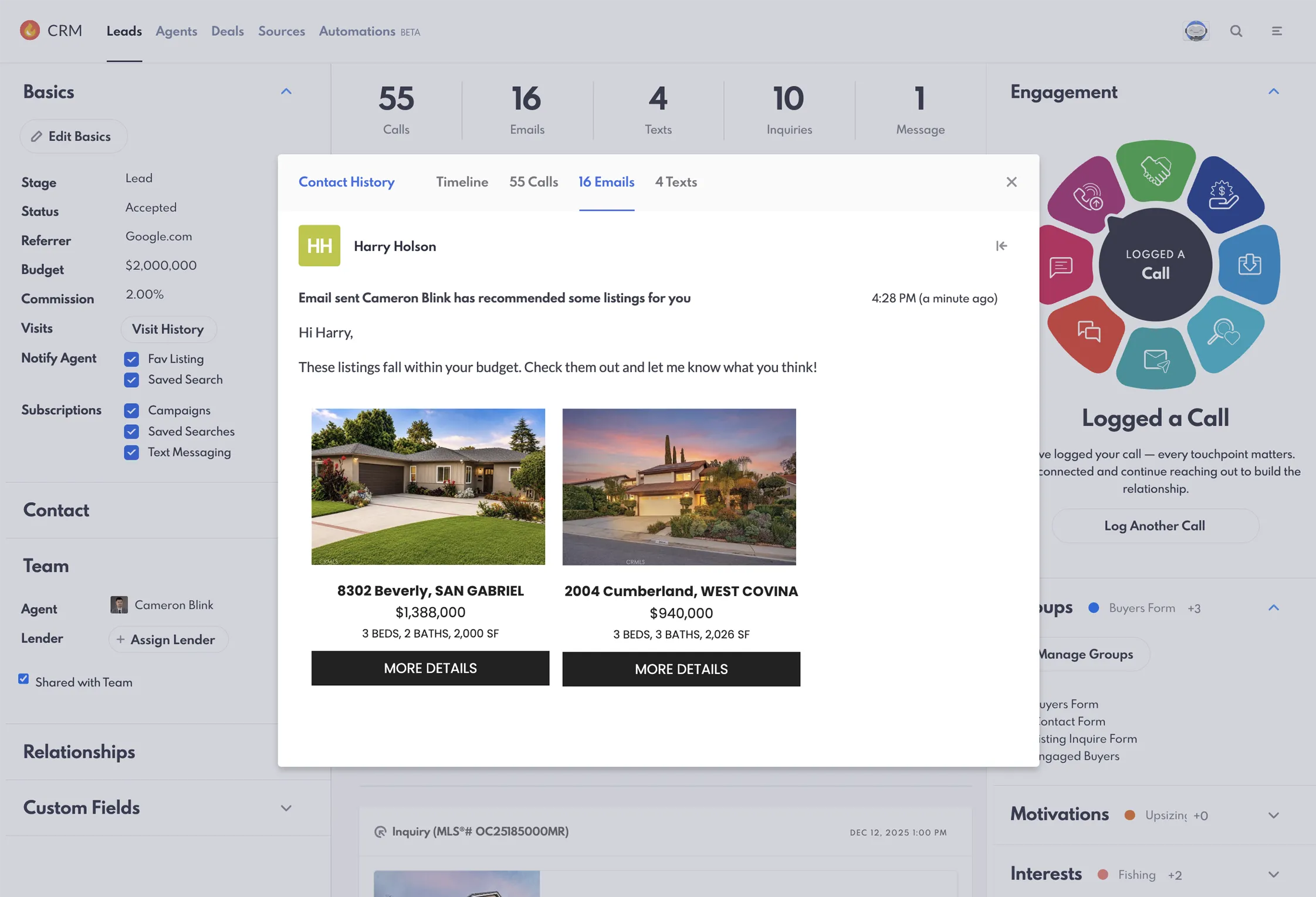Switch to the Timeline tab
Viewport: 1316px width, 897px height.
point(462,182)
